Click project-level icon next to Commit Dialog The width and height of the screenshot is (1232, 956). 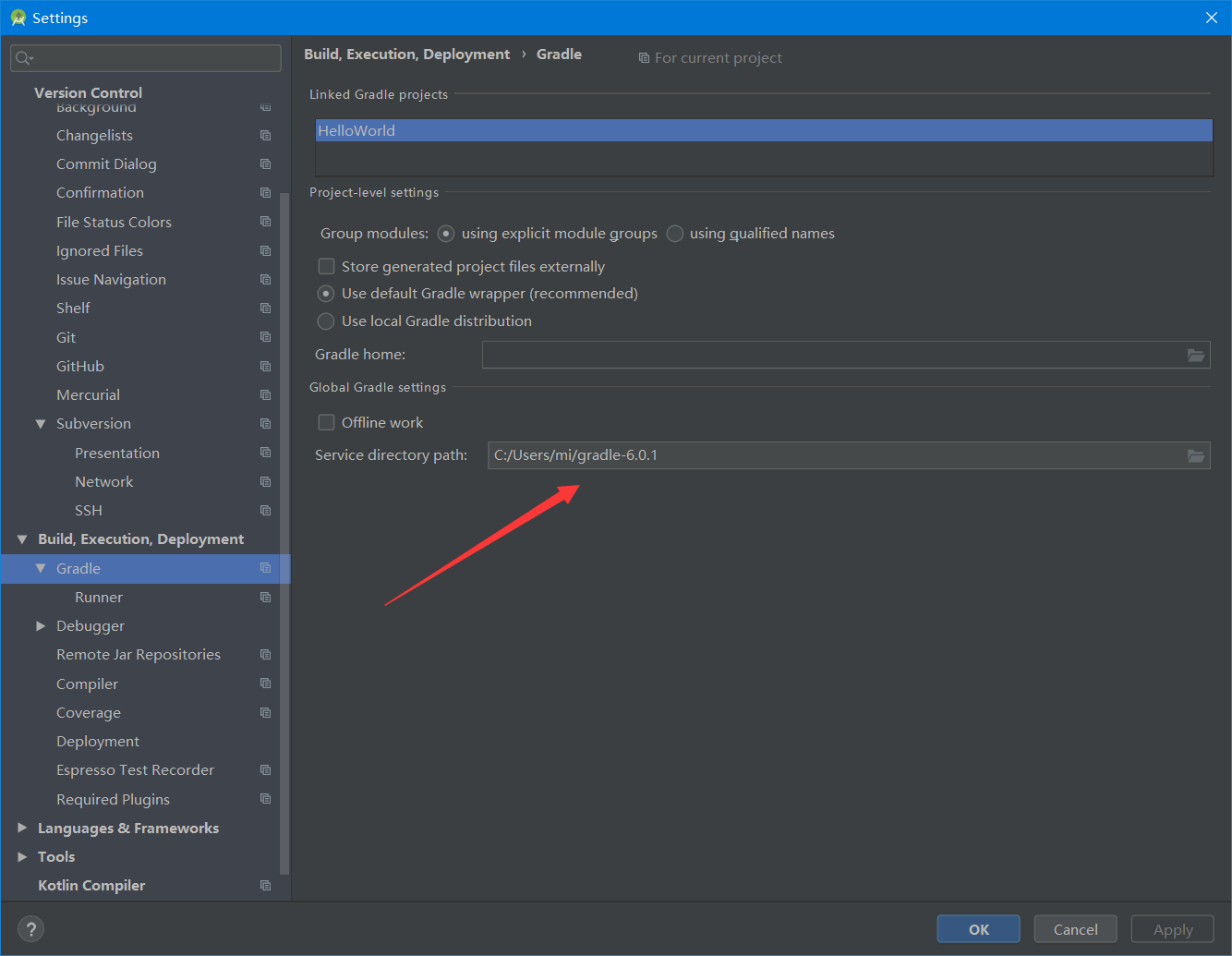tap(265, 164)
